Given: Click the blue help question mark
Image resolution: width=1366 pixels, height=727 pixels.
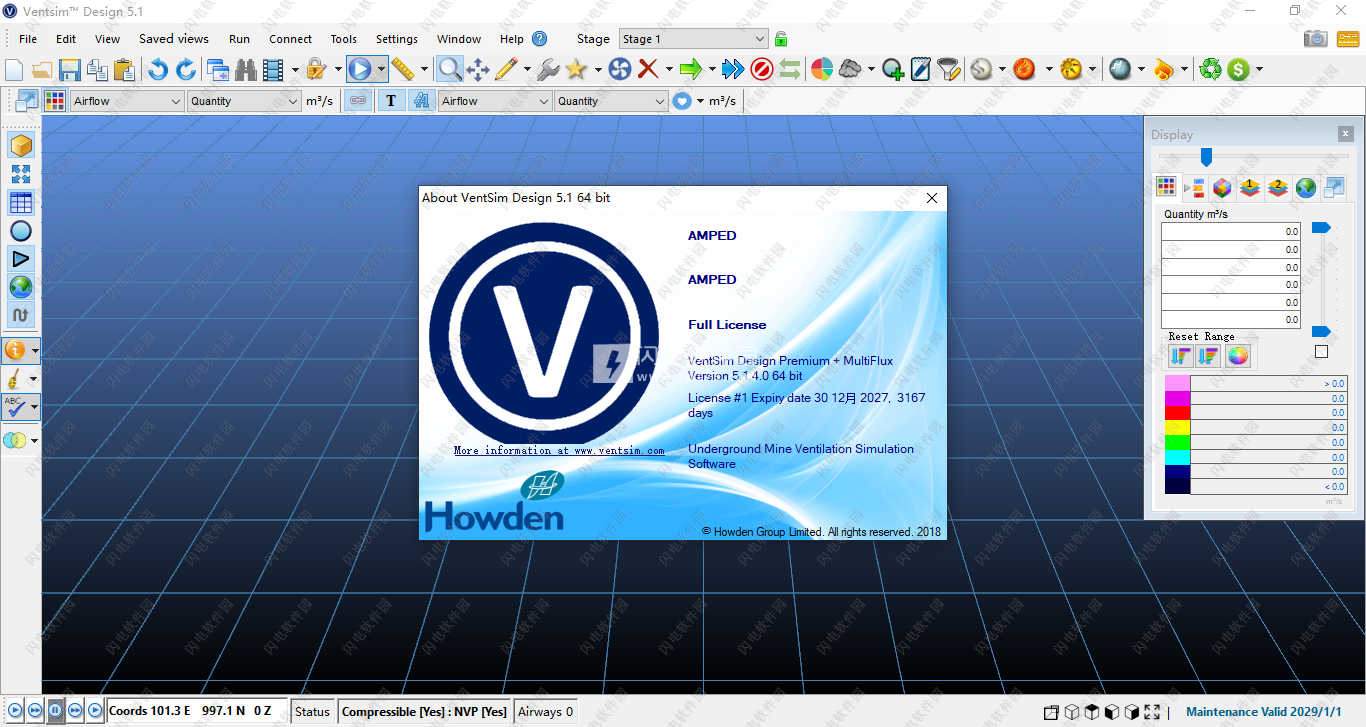Looking at the screenshot, I should tap(540, 39).
